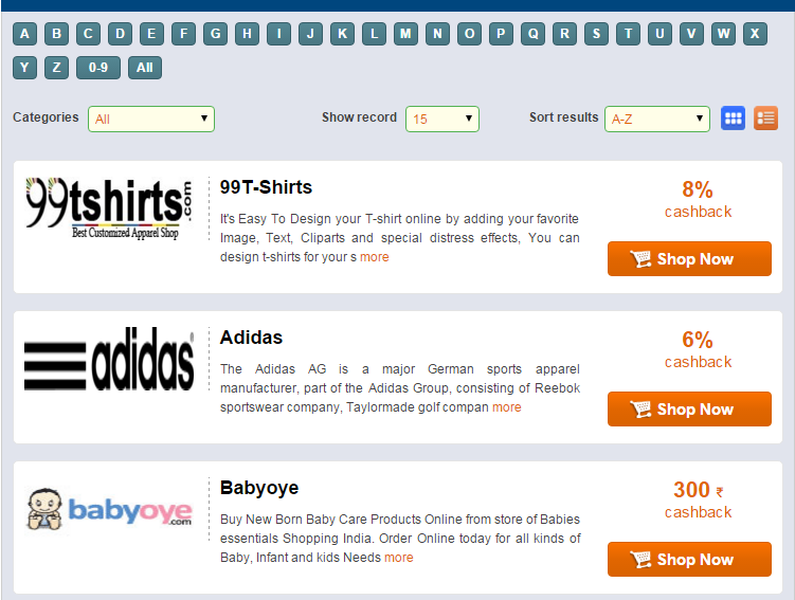The image size is (795, 600).
Task: Filter stores by letter M
Action: [406, 34]
